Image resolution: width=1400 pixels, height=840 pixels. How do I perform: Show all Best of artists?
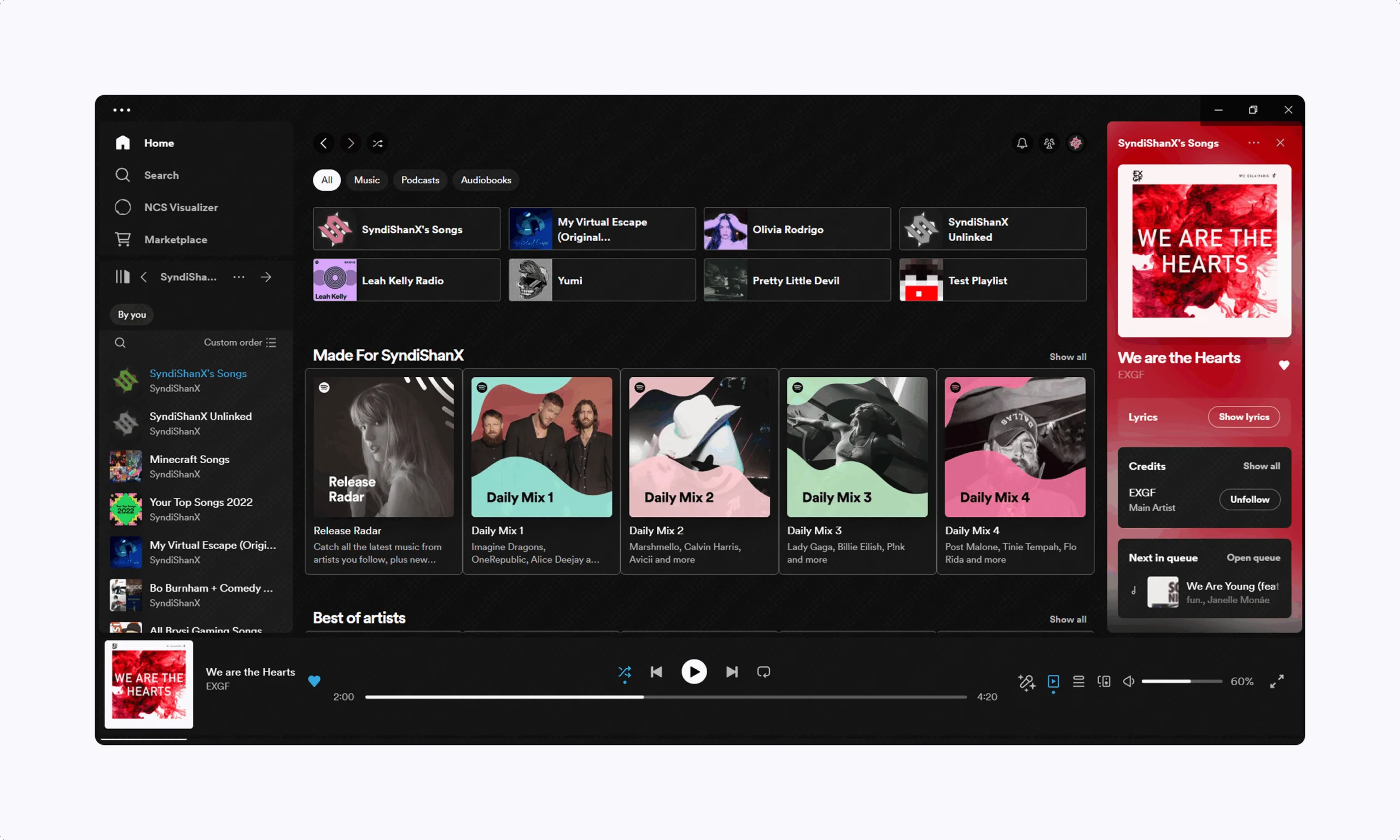(x=1067, y=619)
